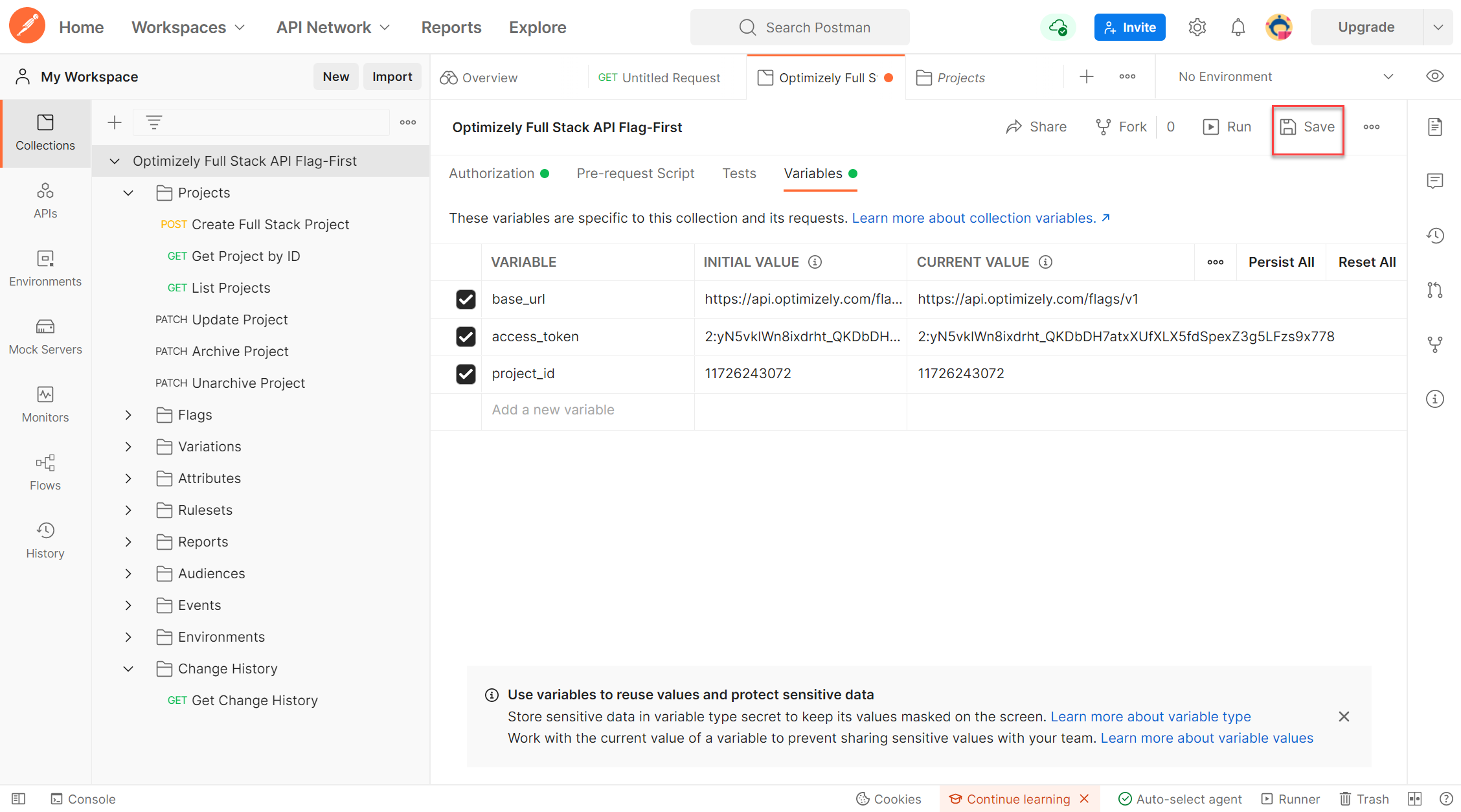Open the GET Untitled Request tab

[659, 78]
